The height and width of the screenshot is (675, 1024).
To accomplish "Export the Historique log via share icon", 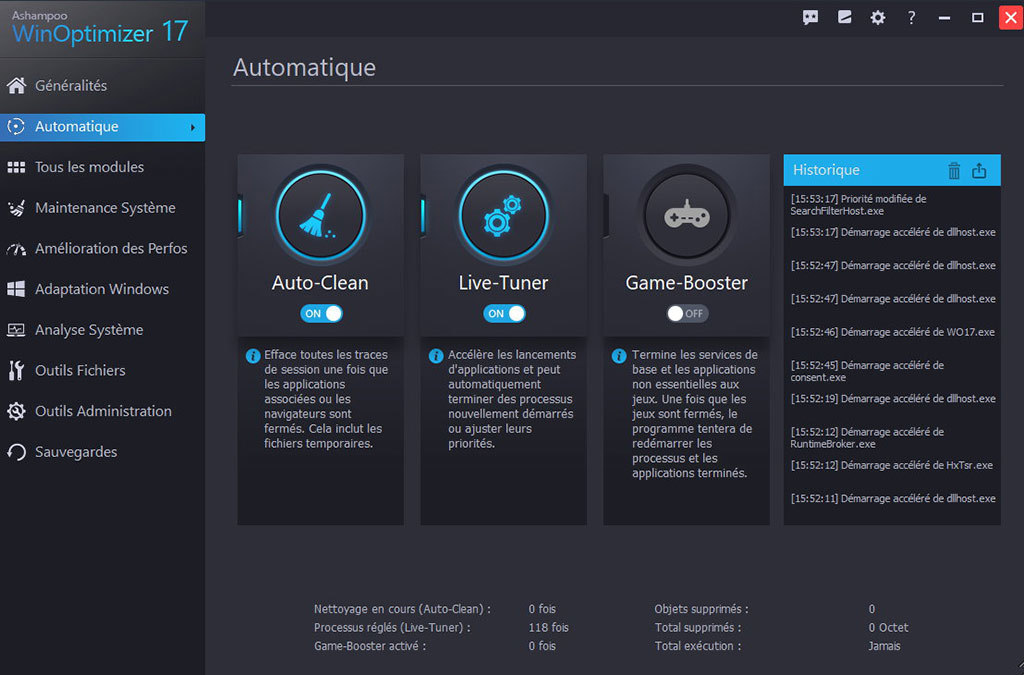I will pyautogui.click(x=979, y=171).
